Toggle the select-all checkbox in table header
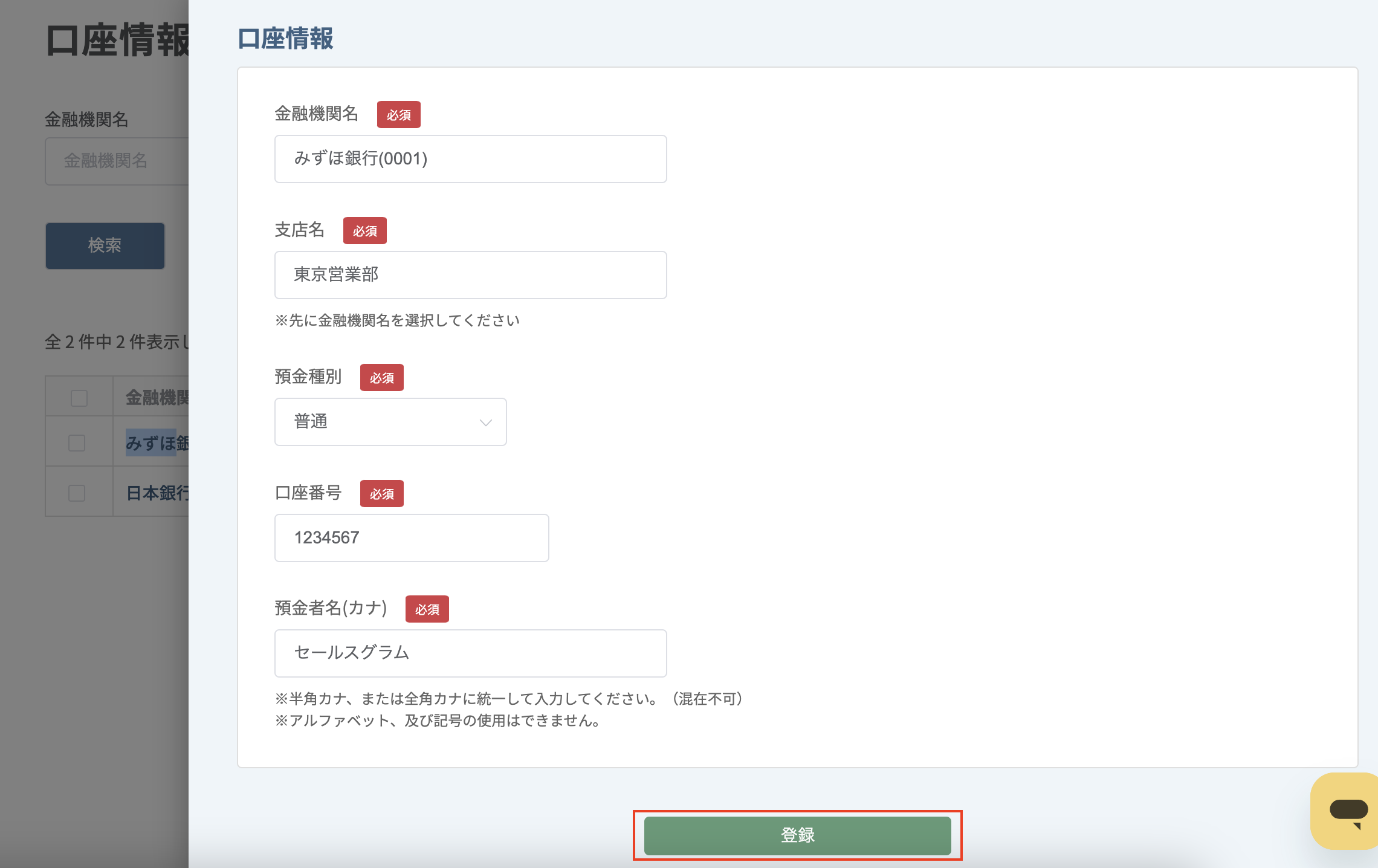This screenshot has width=1378, height=868. pos(79,398)
